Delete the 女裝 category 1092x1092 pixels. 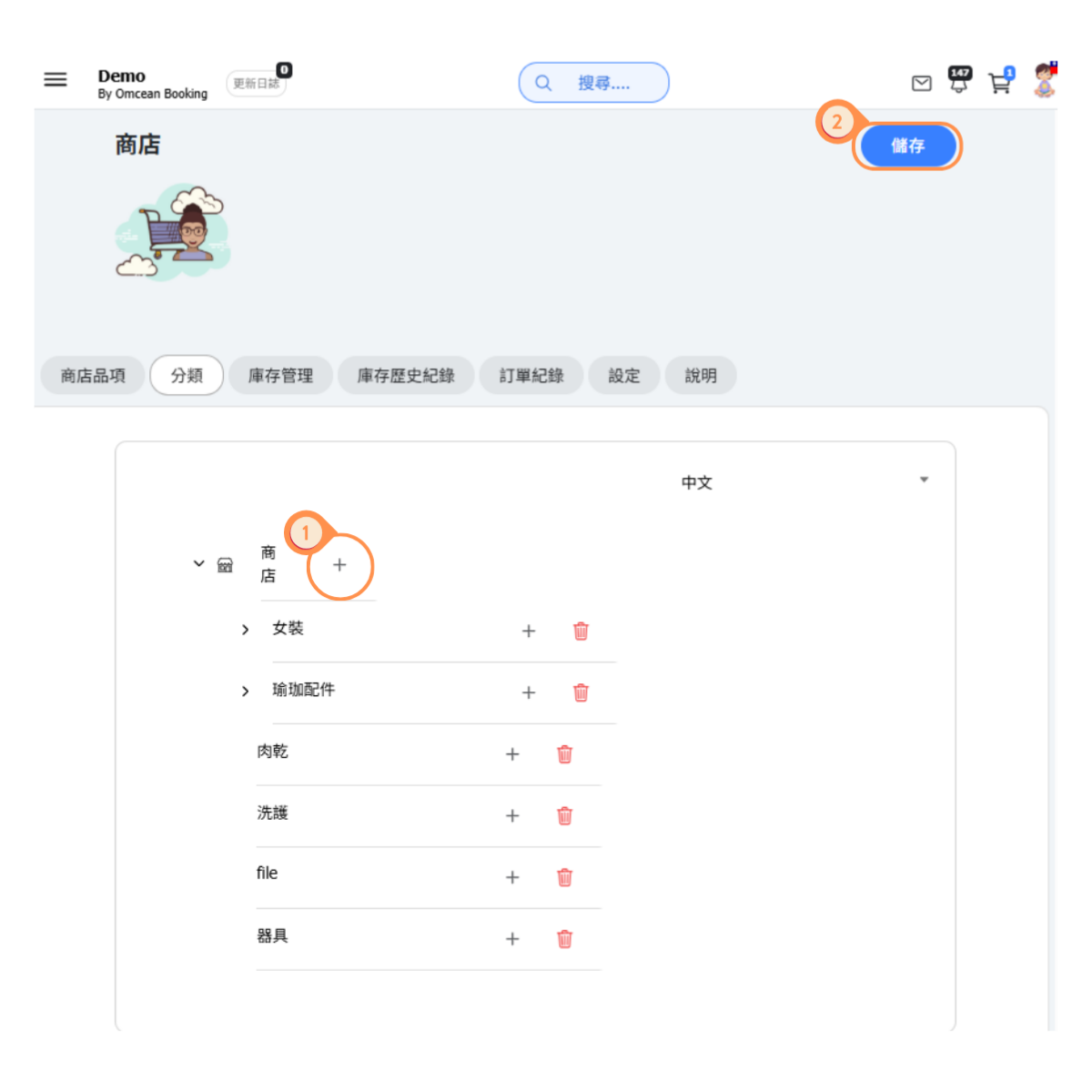point(581,631)
